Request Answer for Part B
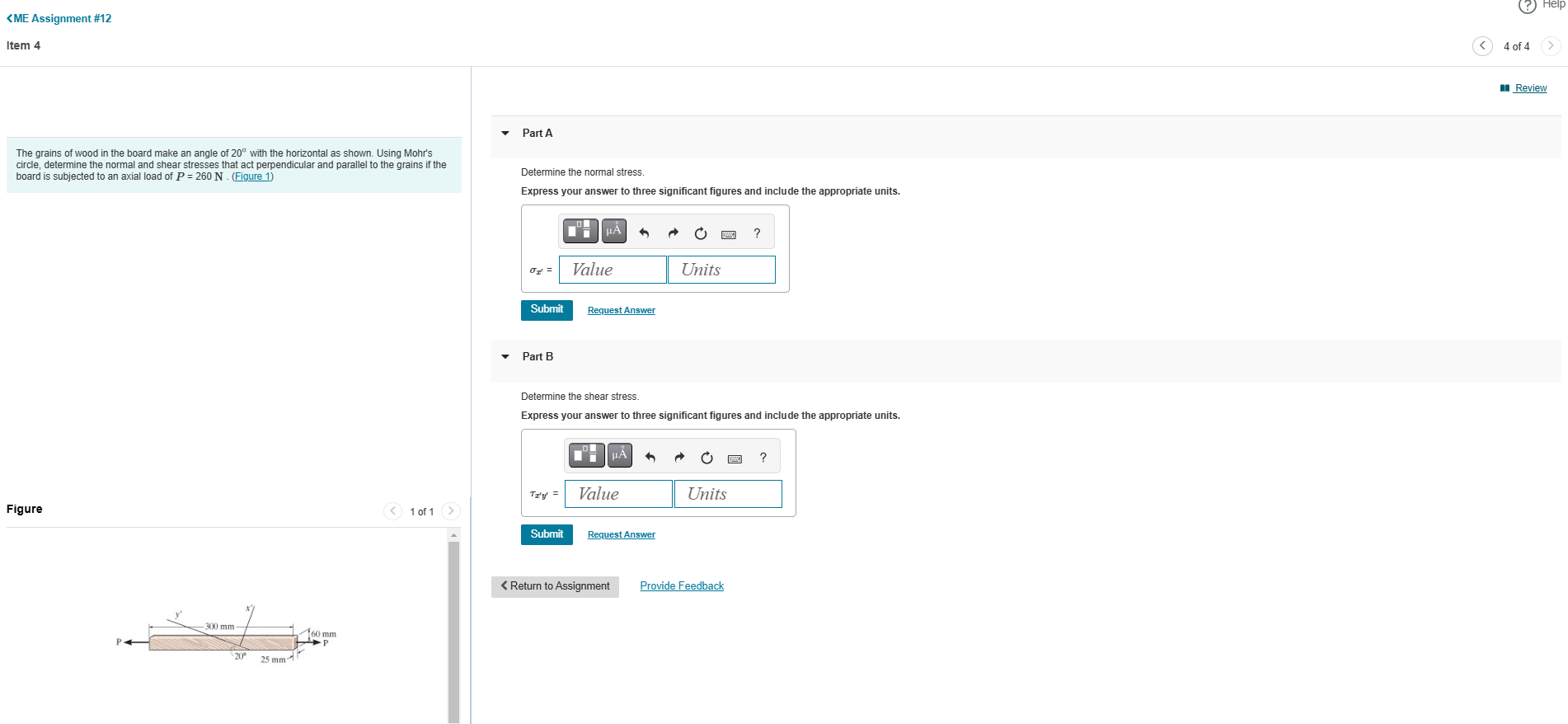Screen dimensions: 1568x724 (x=622, y=535)
